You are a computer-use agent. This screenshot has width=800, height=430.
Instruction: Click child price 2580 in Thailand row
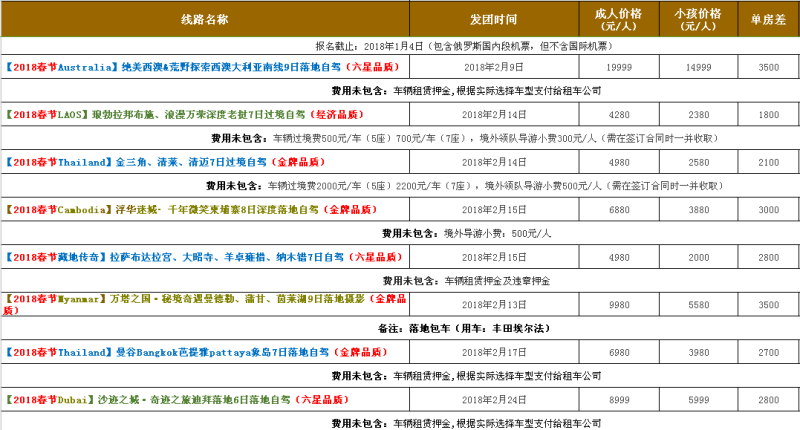pos(698,162)
